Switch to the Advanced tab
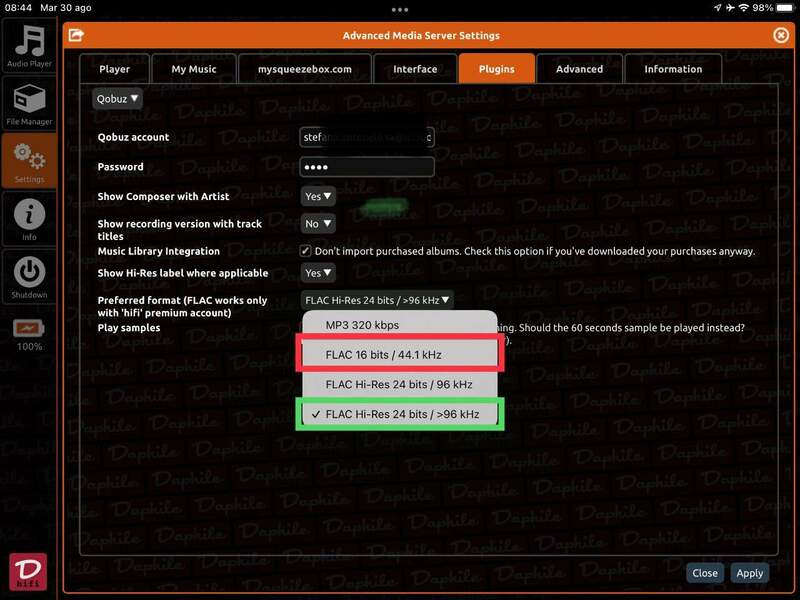Image resolution: width=800 pixels, height=600 pixels. click(x=579, y=69)
